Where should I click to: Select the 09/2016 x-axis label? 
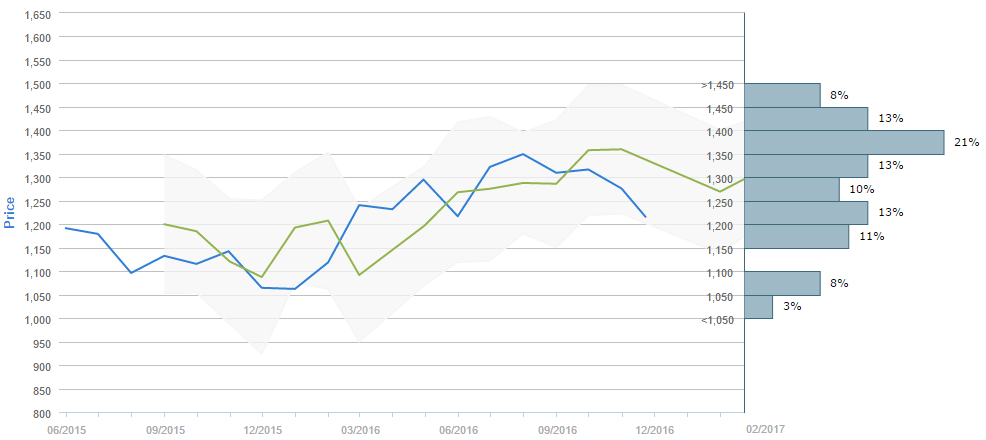[556, 428]
